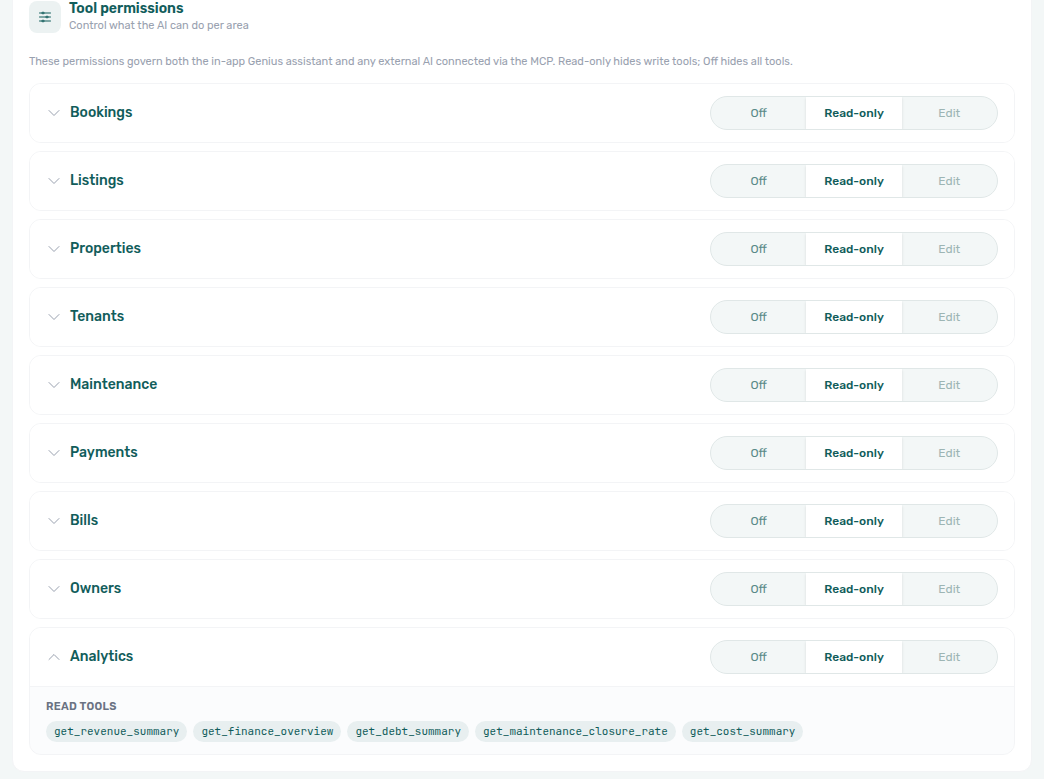Switch Properties permission to Off
1044x779 pixels.
(x=758, y=249)
